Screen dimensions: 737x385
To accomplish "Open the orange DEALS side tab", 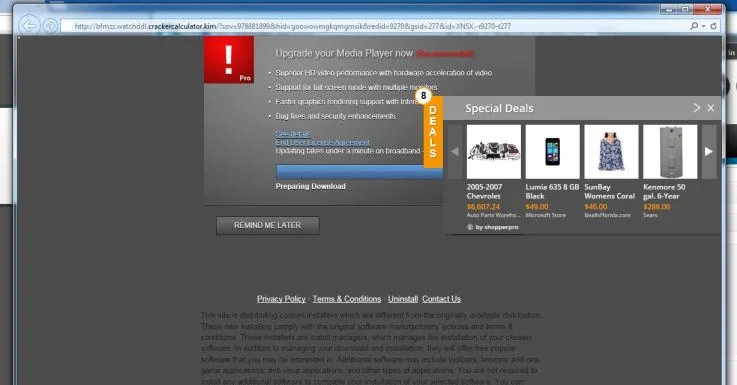I will 433,132.
